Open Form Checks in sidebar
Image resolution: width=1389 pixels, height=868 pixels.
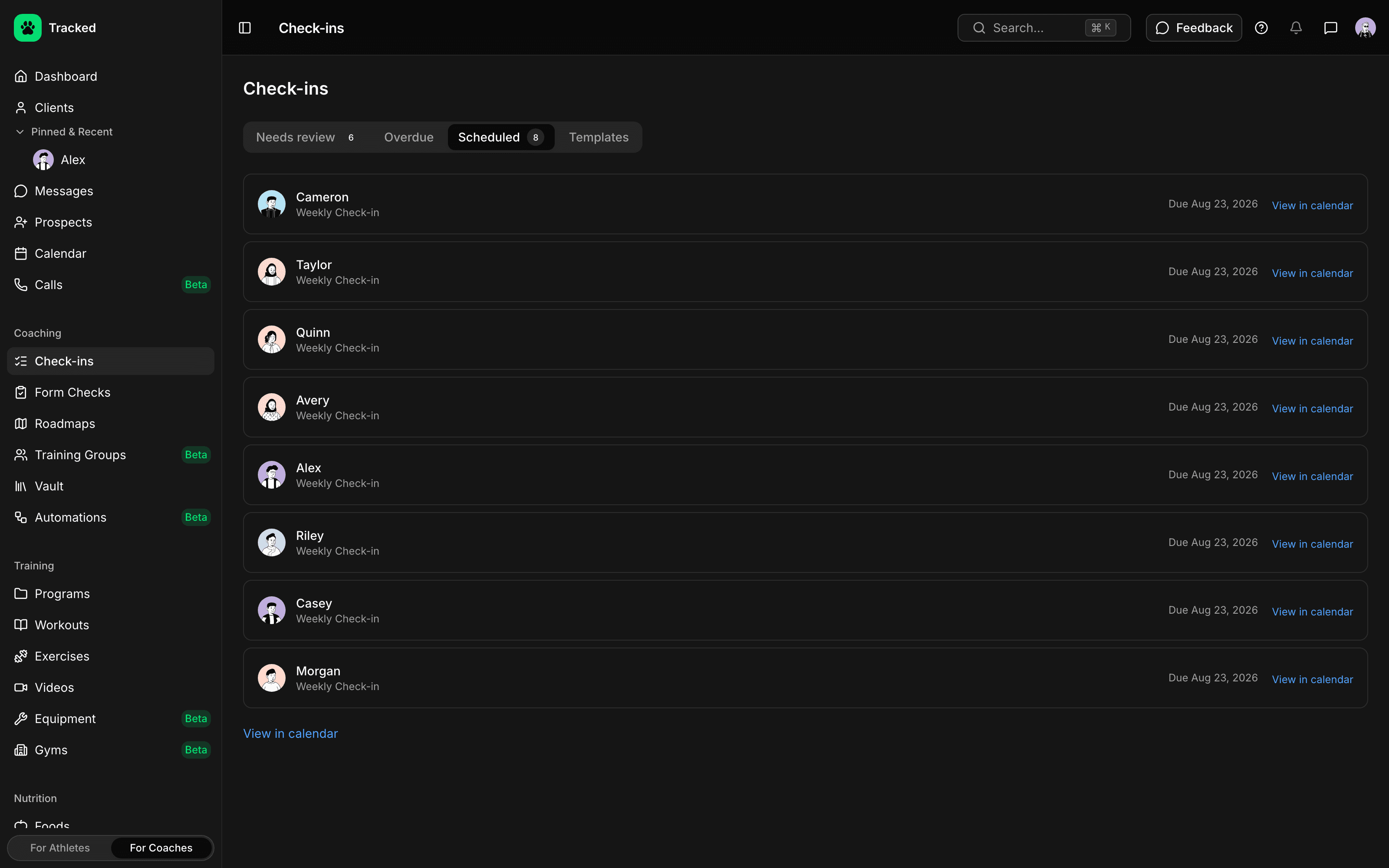(x=110, y=392)
